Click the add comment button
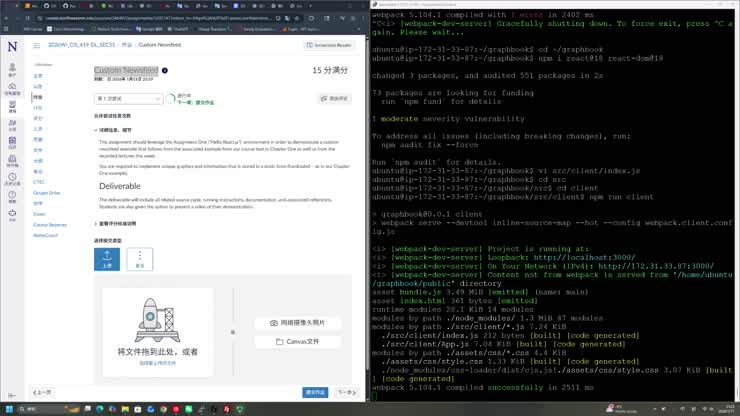 [335, 98]
